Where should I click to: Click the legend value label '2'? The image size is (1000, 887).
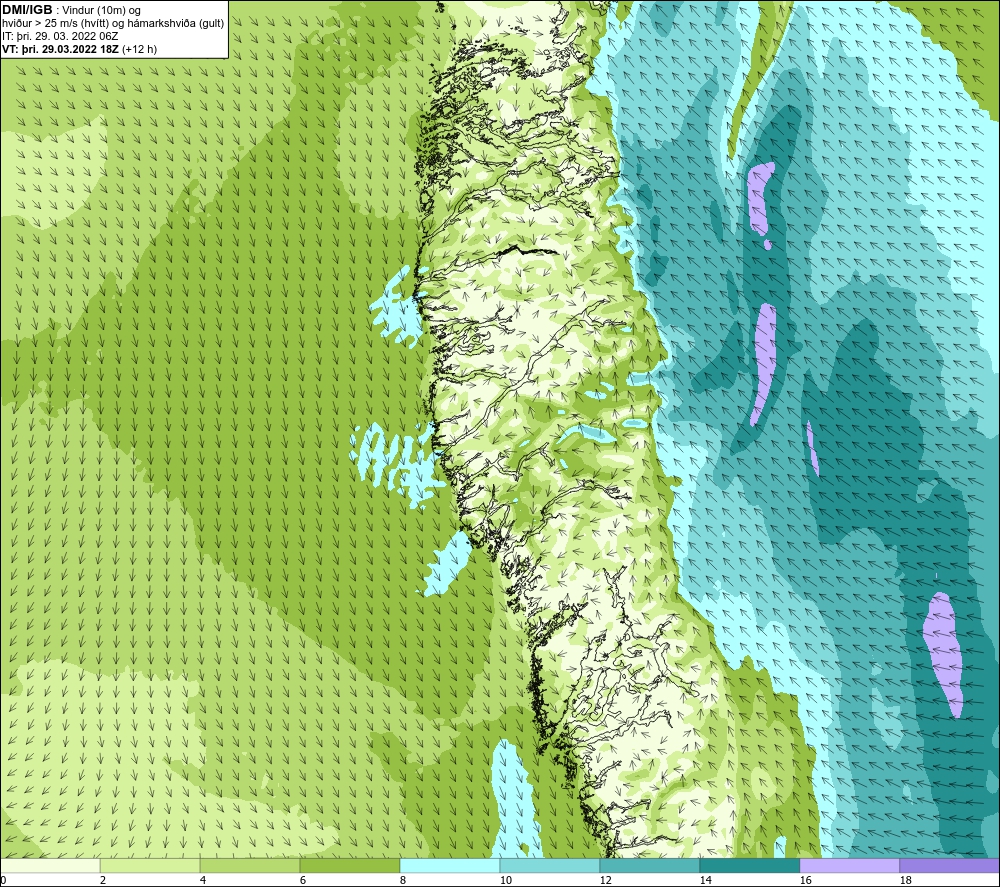(x=103, y=881)
